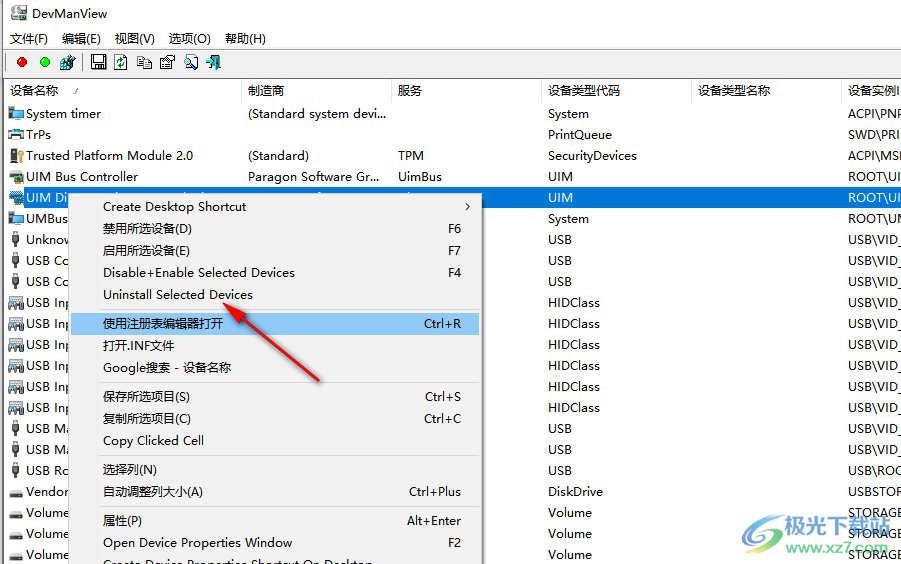
Task: Open the 文件(F) menu
Action: pyautogui.click(x=29, y=38)
